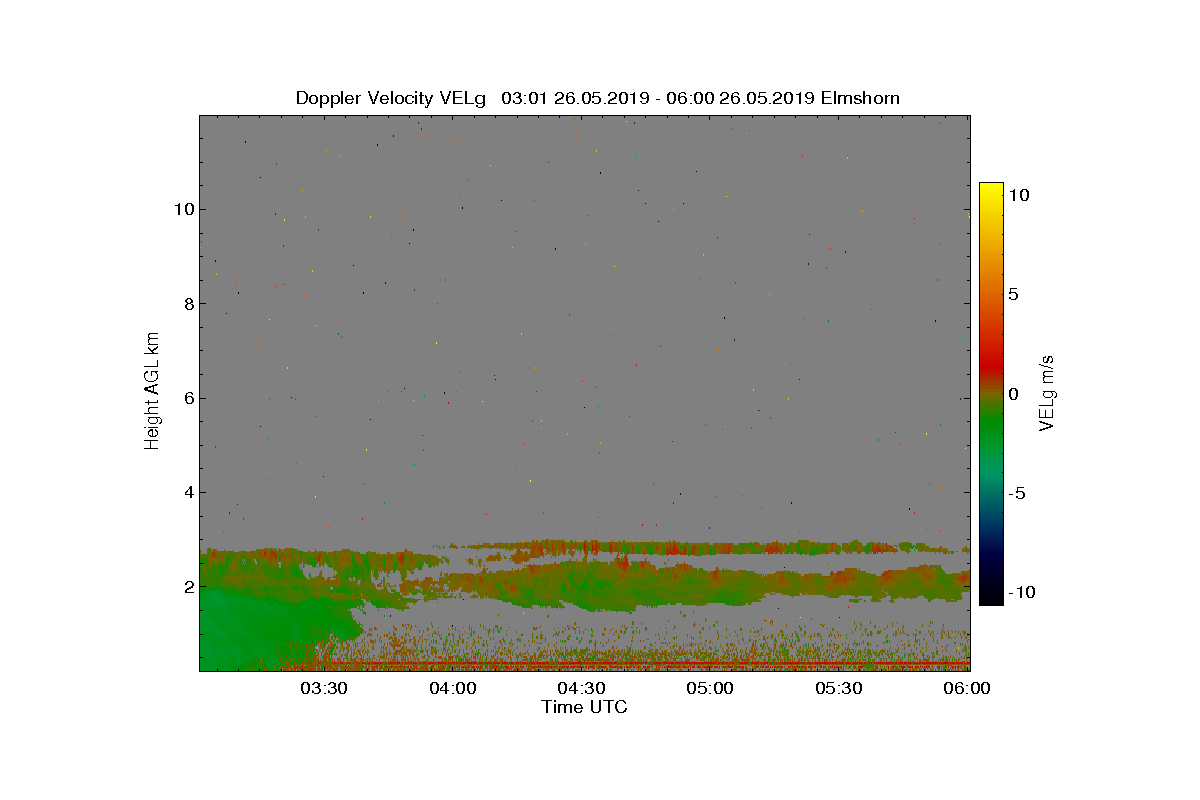Click the colorbar tick label -5
This screenshot has height=800, width=1200.
click(1017, 493)
